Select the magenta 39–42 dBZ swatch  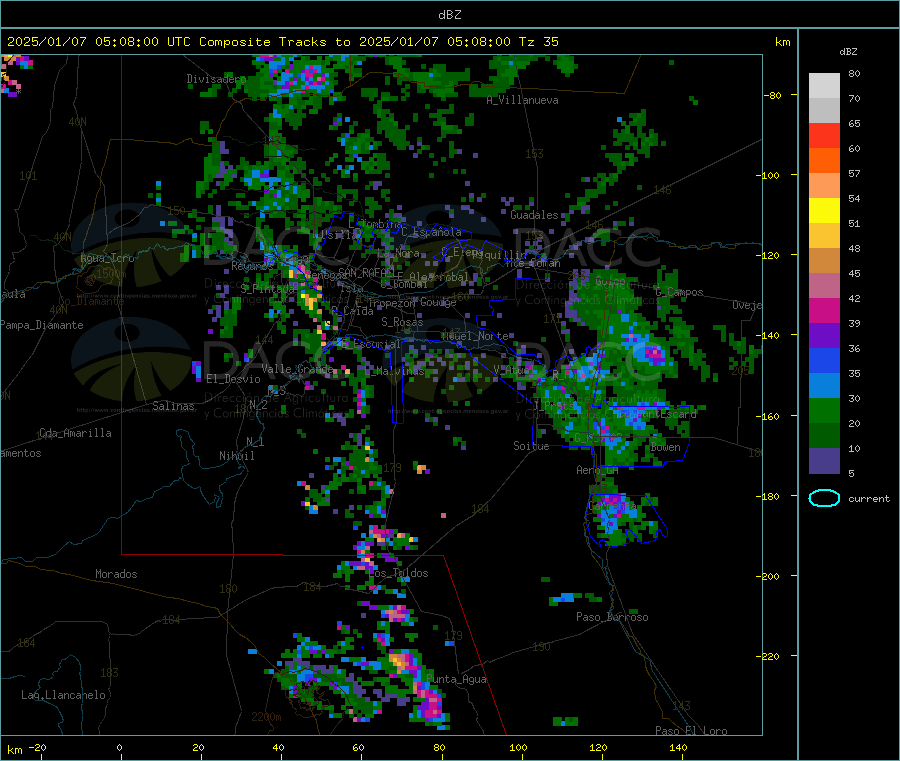[x=824, y=310]
